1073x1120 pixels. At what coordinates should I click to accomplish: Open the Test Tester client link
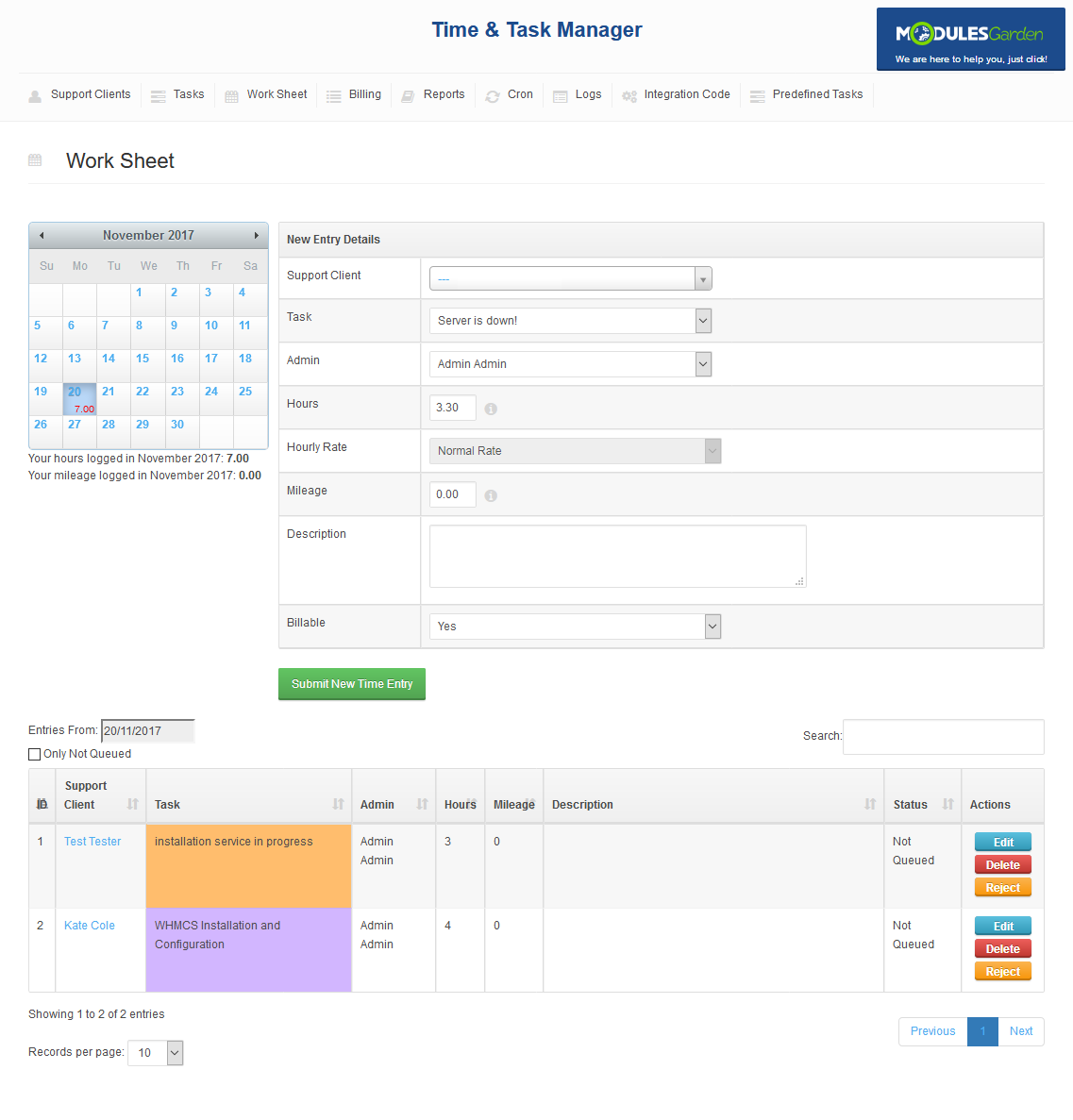coord(92,842)
